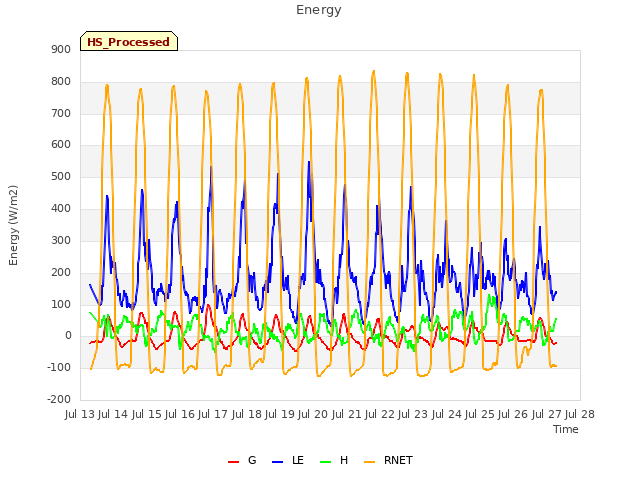640x480 pixels.
Task: Click the 100 y-axis tick label
Action: (x=61, y=304)
